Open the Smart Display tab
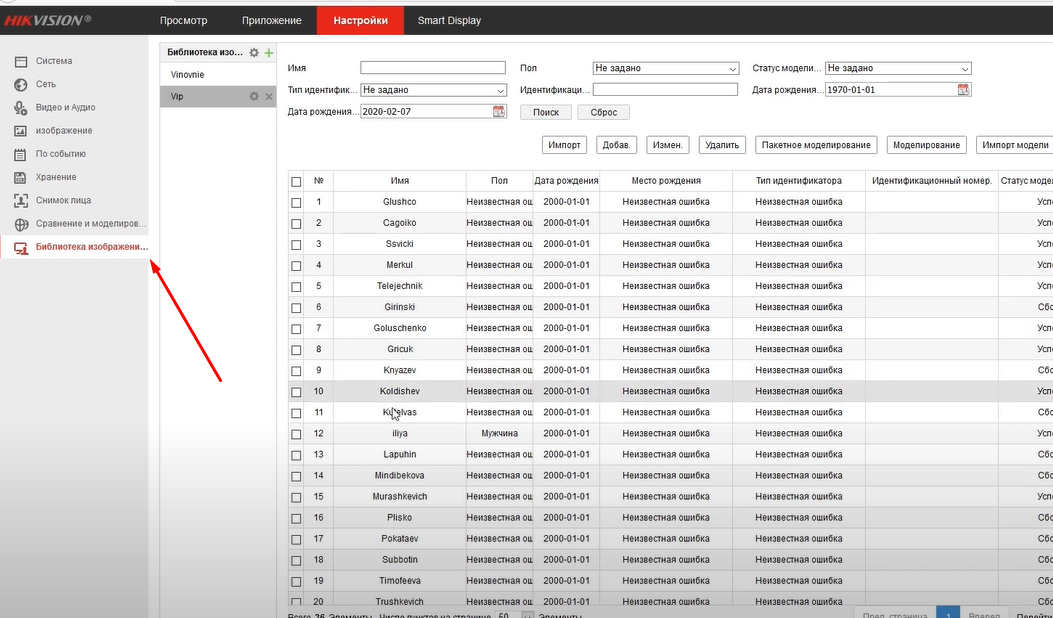This screenshot has height=618, width=1053. [x=449, y=20]
